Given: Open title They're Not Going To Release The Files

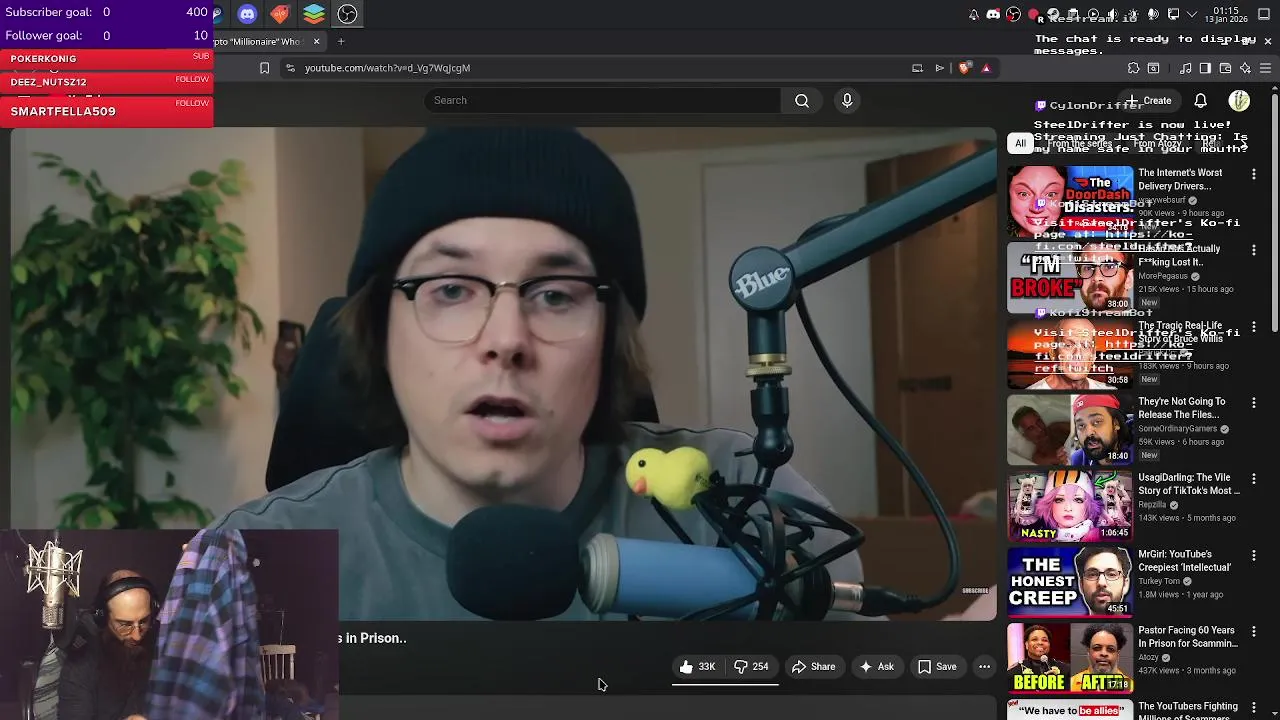Looking at the screenshot, I should click(1181, 408).
